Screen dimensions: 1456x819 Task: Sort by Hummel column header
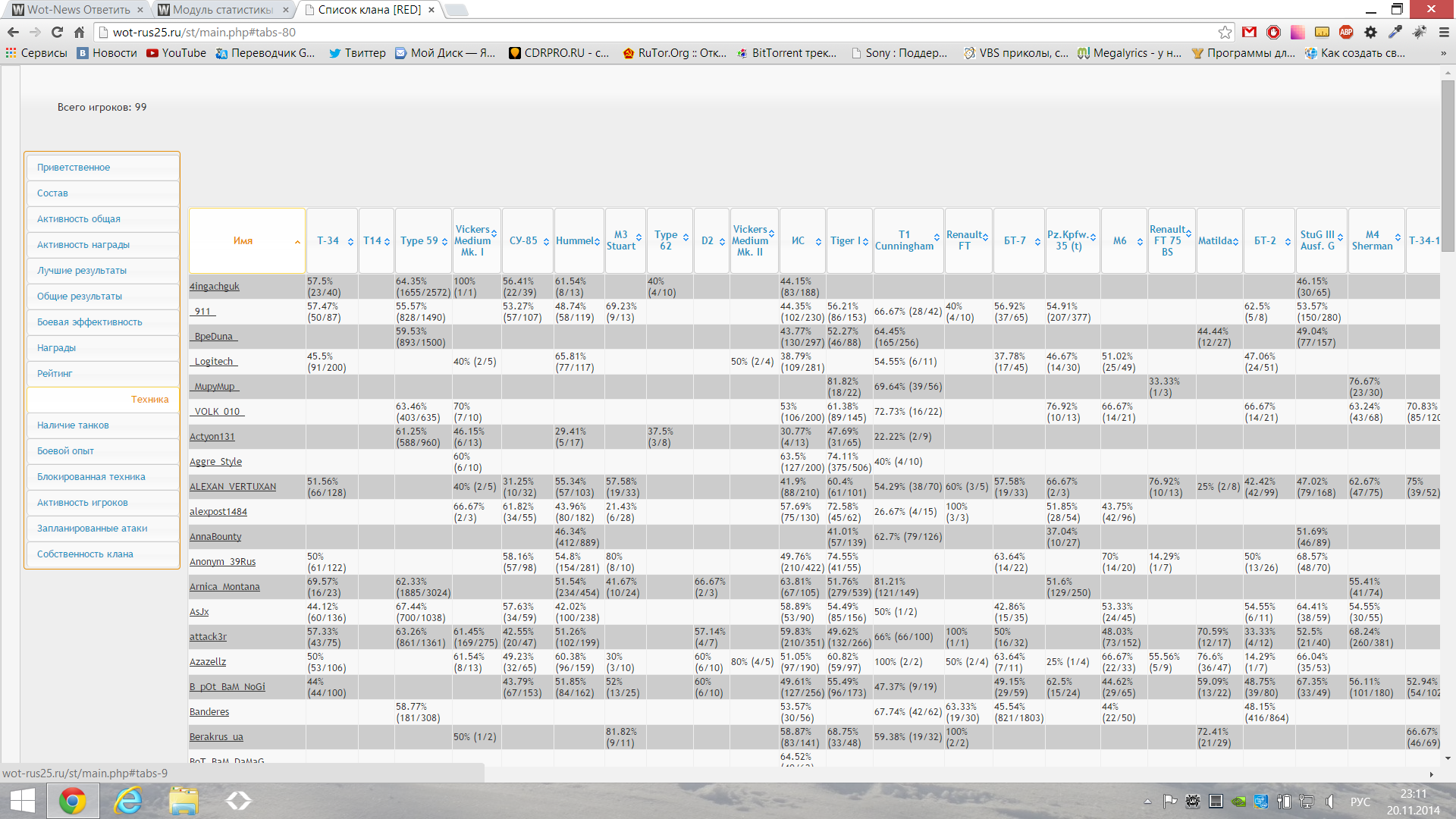(579, 240)
